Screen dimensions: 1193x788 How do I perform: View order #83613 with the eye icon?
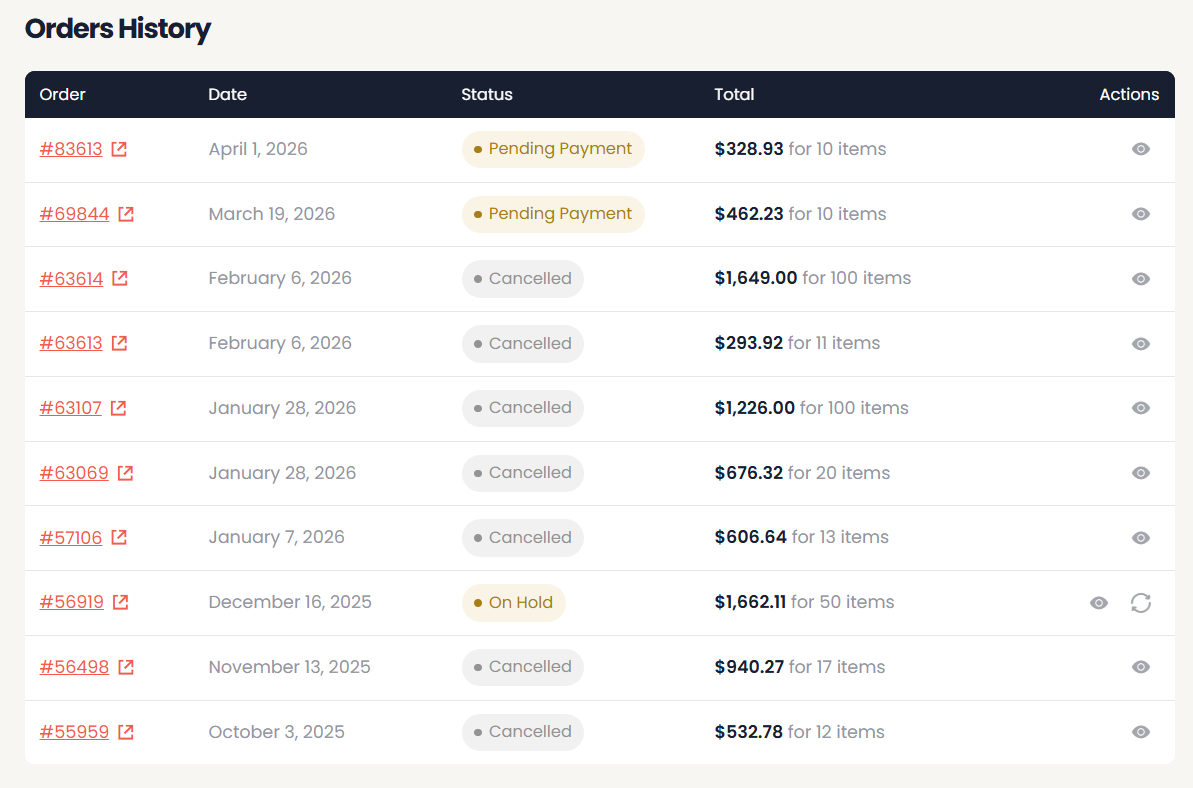click(1141, 149)
